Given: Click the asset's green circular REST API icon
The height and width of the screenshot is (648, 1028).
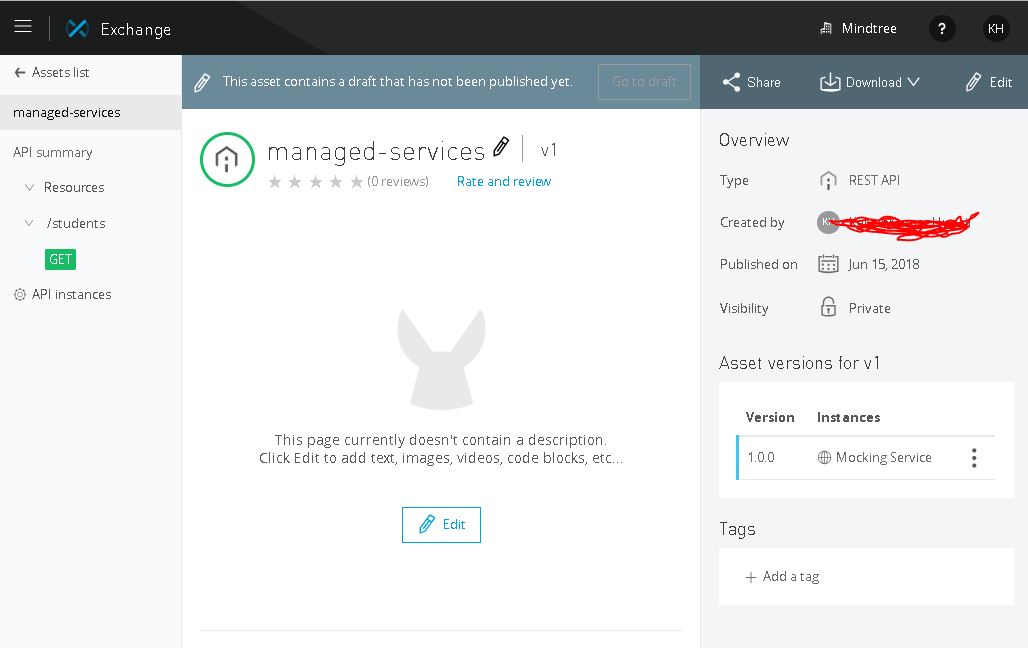Looking at the screenshot, I should point(227,159).
